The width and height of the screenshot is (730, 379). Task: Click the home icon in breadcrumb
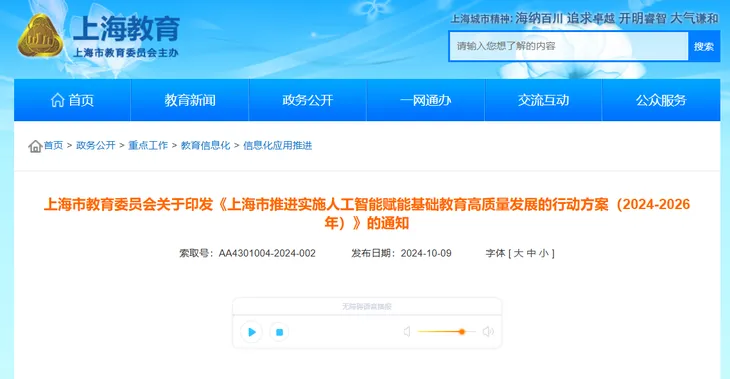click(x=35, y=146)
